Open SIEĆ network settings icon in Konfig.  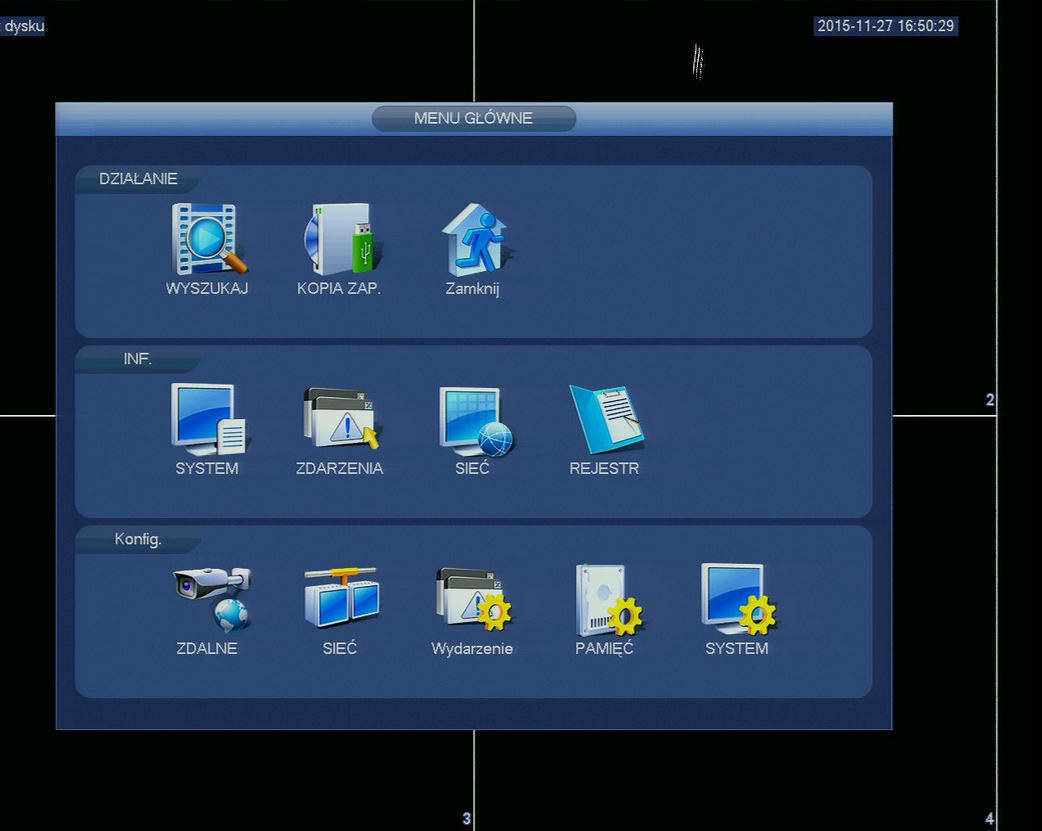(340, 599)
